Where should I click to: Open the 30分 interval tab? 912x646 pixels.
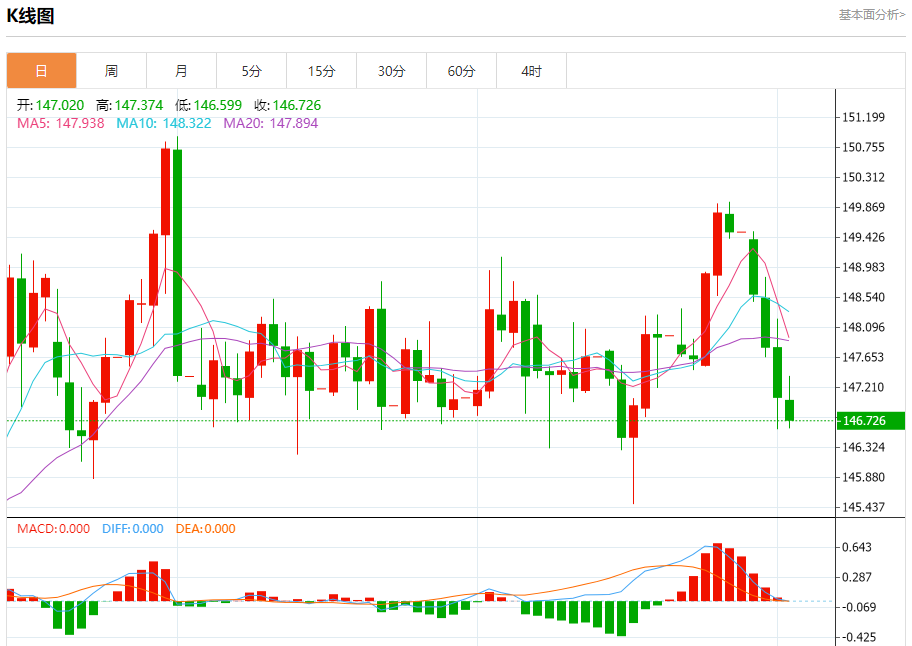coord(391,71)
